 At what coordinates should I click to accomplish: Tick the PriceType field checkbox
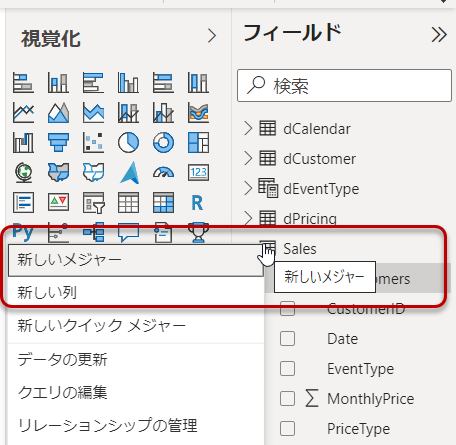pyautogui.click(x=287, y=429)
